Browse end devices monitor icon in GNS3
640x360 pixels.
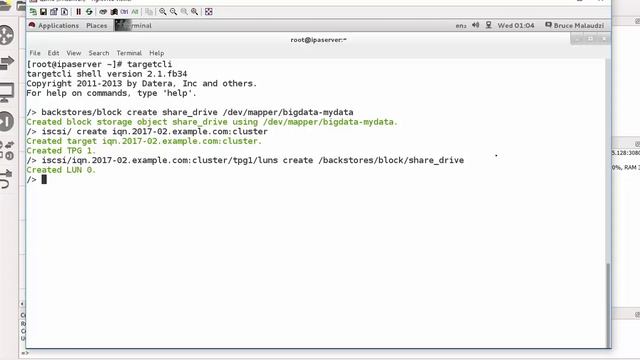(7, 93)
